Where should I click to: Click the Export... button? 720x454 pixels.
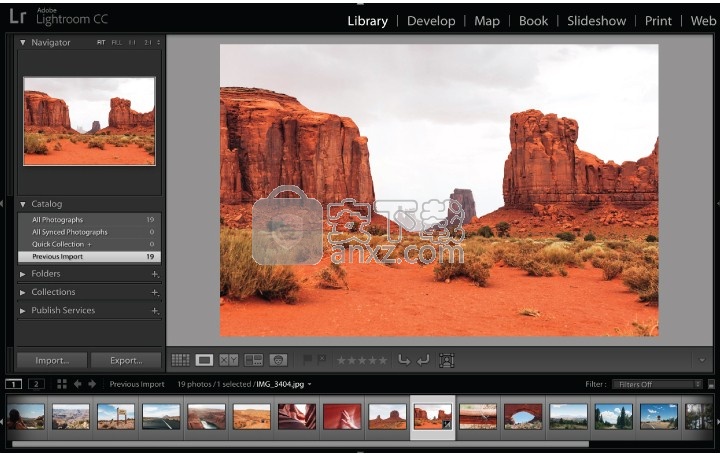(126, 361)
